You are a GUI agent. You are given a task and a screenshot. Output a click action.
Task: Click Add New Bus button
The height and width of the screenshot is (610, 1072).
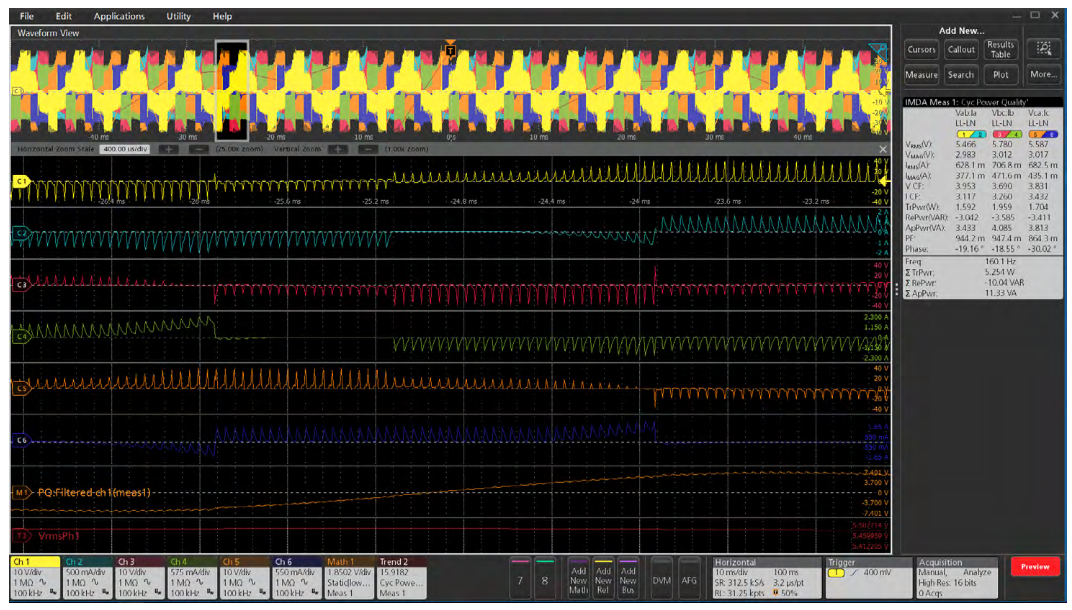pyautogui.click(x=628, y=579)
